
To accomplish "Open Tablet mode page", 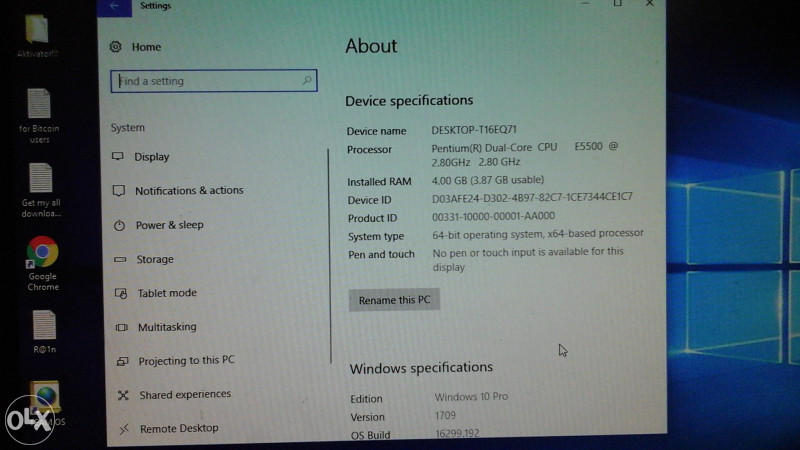I will [167, 293].
